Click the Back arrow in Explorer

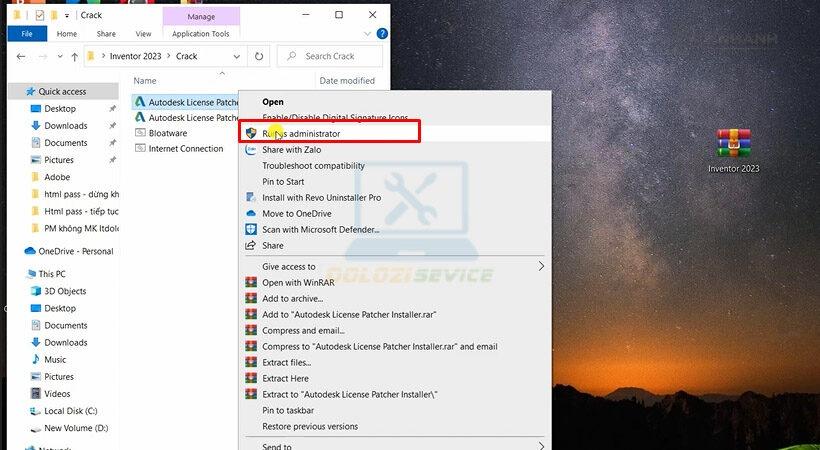(x=20, y=57)
